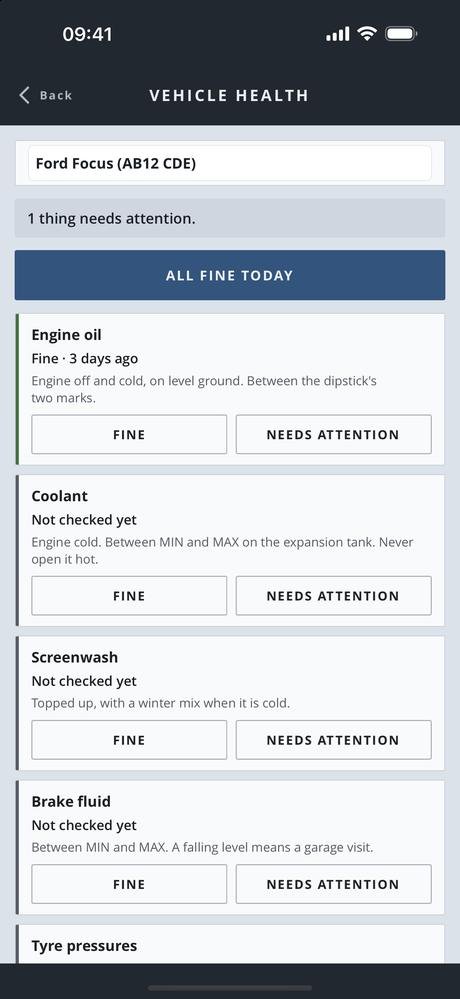
Task: Mark Brake fluid as NEEDS ATTENTION
Action: click(333, 884)
